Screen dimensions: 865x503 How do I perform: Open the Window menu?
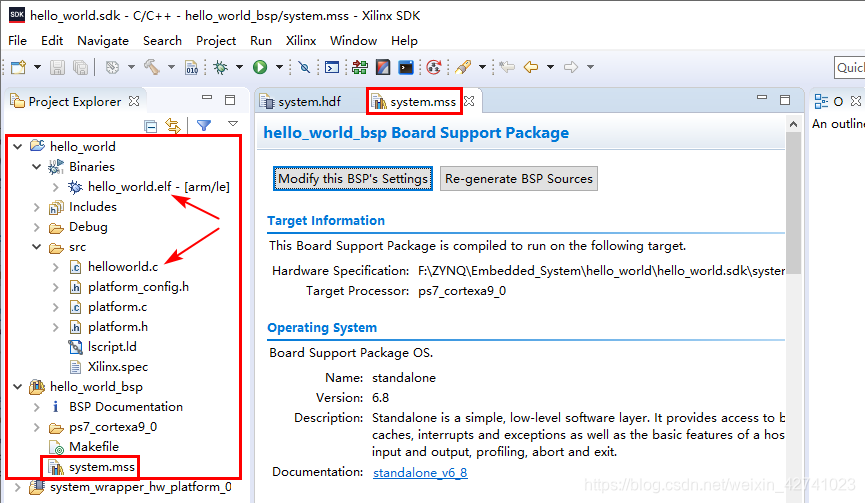pyautogui.click(x=353, y=41)
